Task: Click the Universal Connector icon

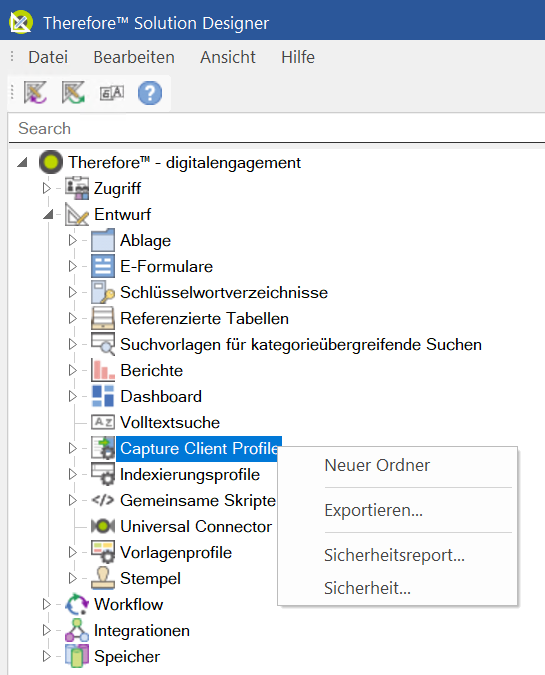Action: (x=103, y=526)
